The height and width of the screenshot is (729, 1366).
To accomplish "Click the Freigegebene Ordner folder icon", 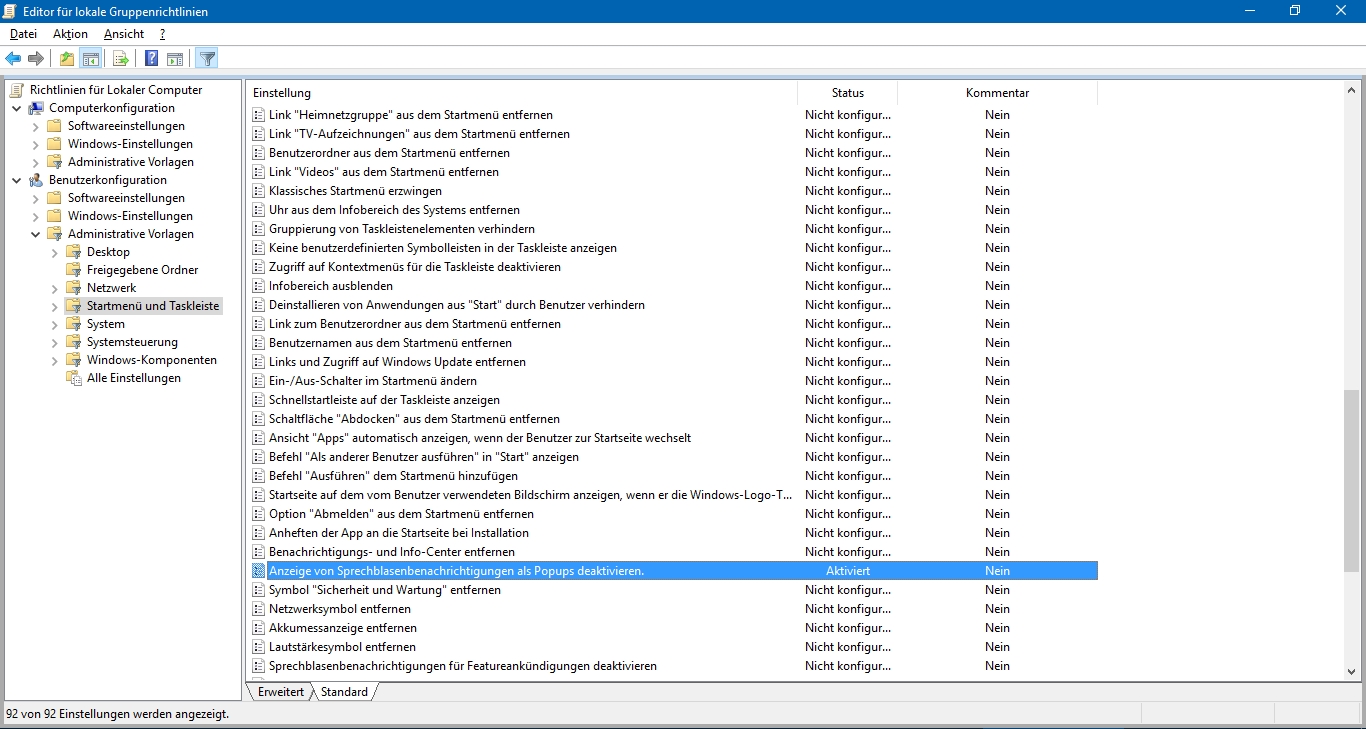I will pos(73,270).
